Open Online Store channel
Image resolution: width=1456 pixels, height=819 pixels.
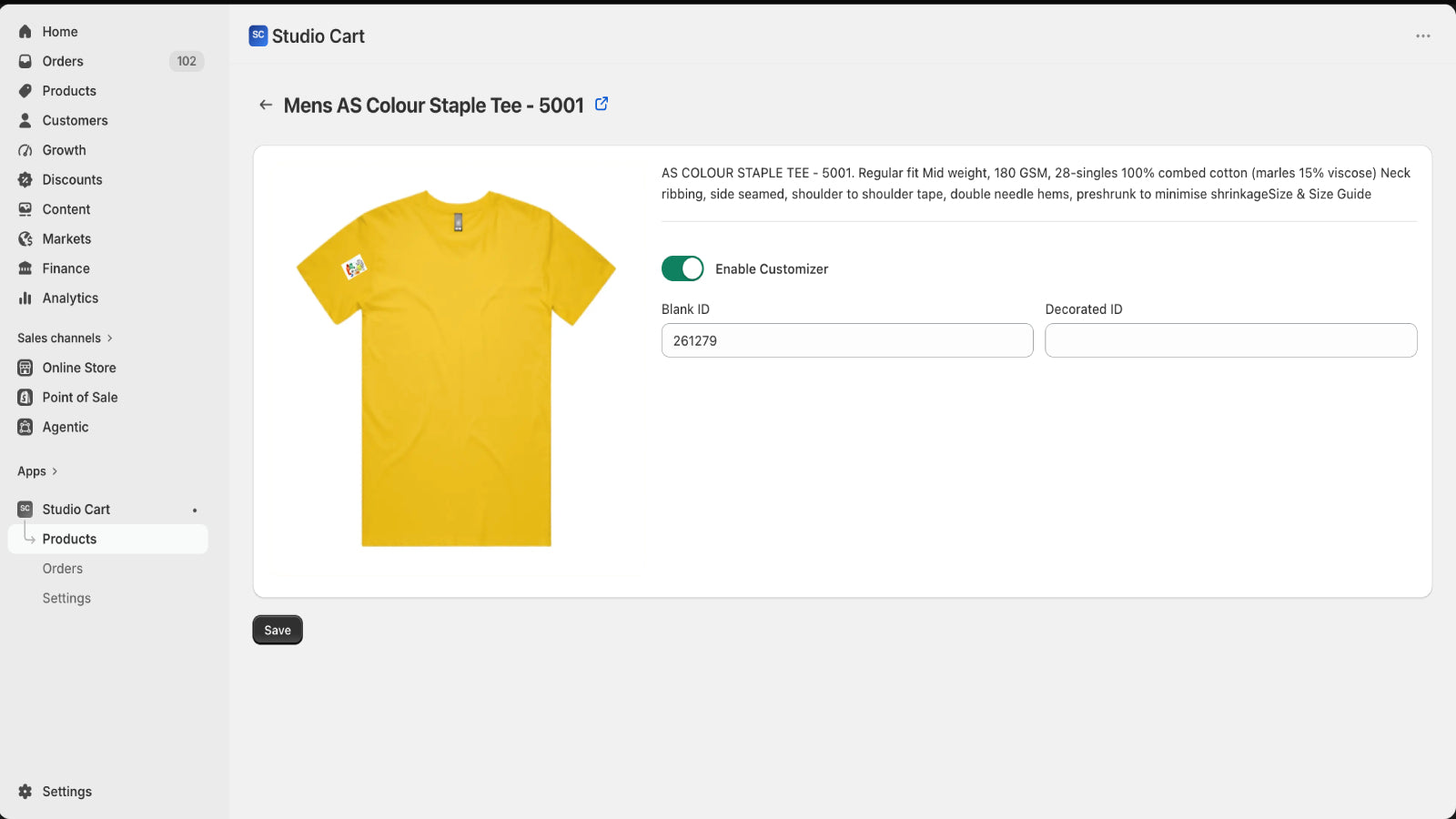(x=79, y=368)
